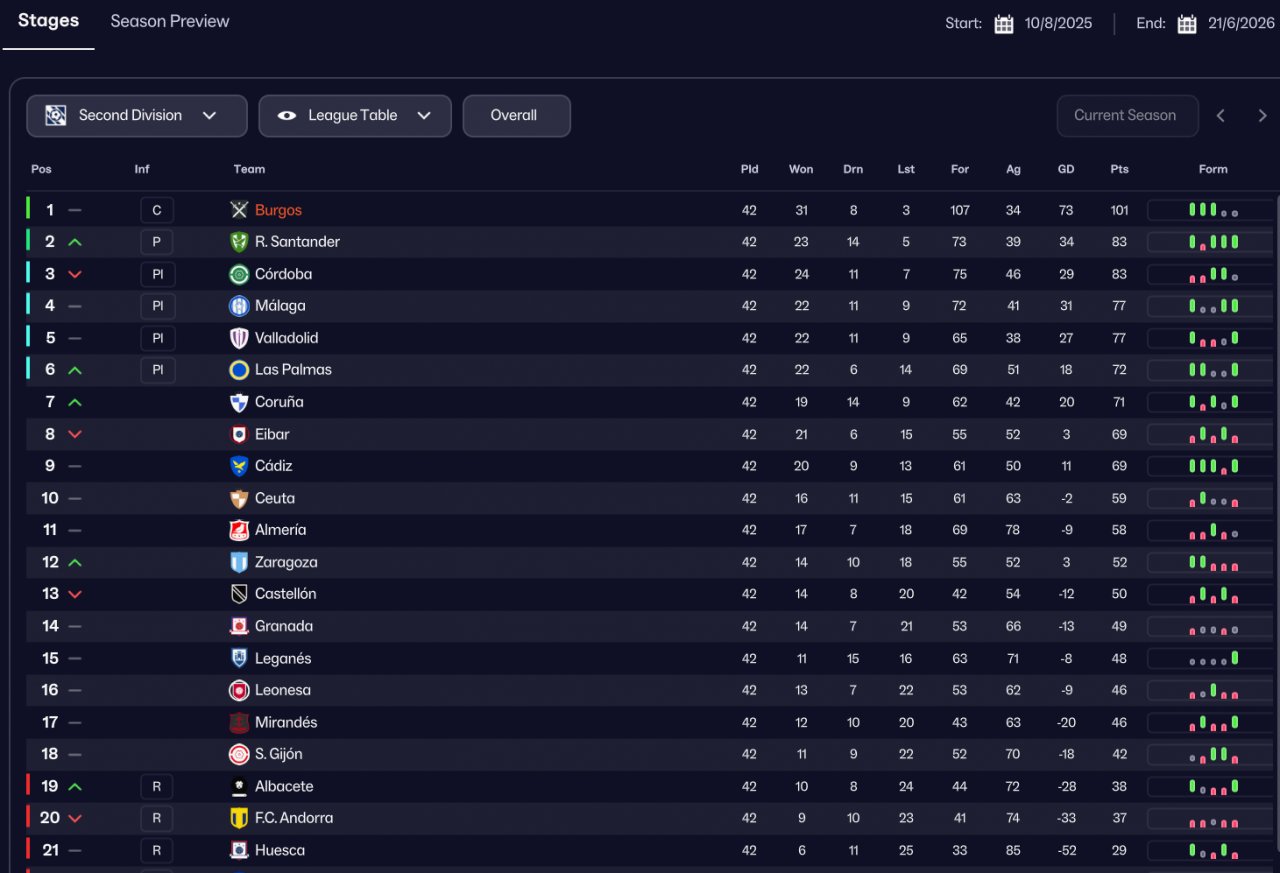Click the Albacete club crest icon
Viewport: 1280px width, 873px height.
pyautogui.click(x=239, y=786)
